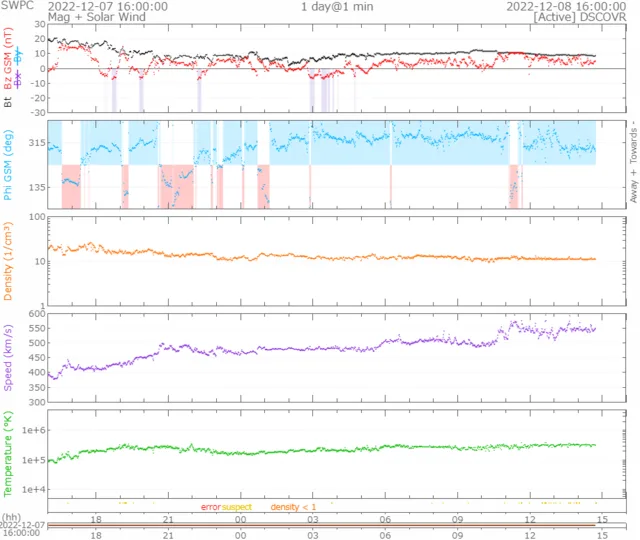Toggle the Bt series label

(8, 102)
